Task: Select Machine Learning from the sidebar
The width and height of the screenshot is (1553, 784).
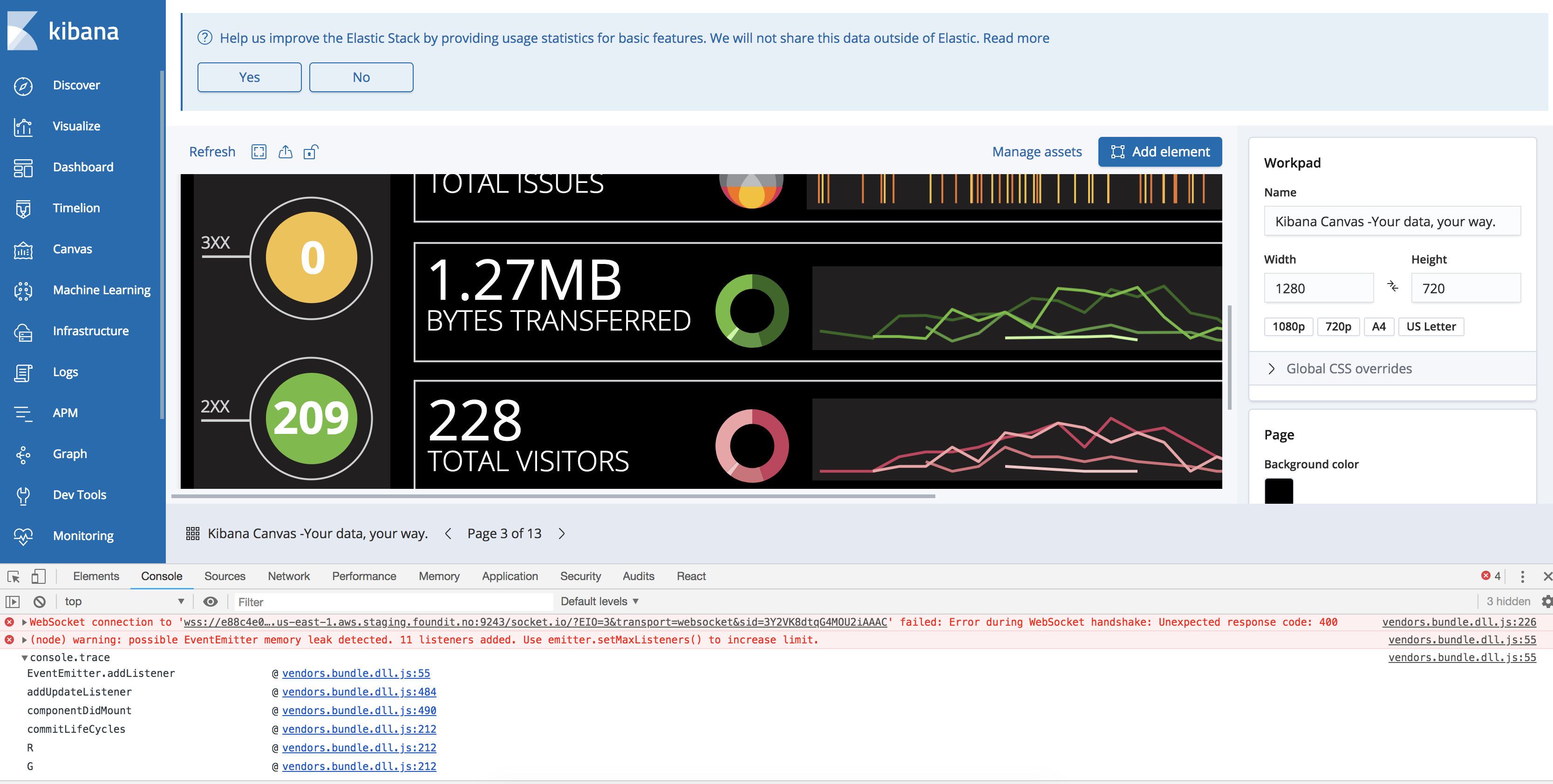Action: pyautogui.click(x=101, y=290)
